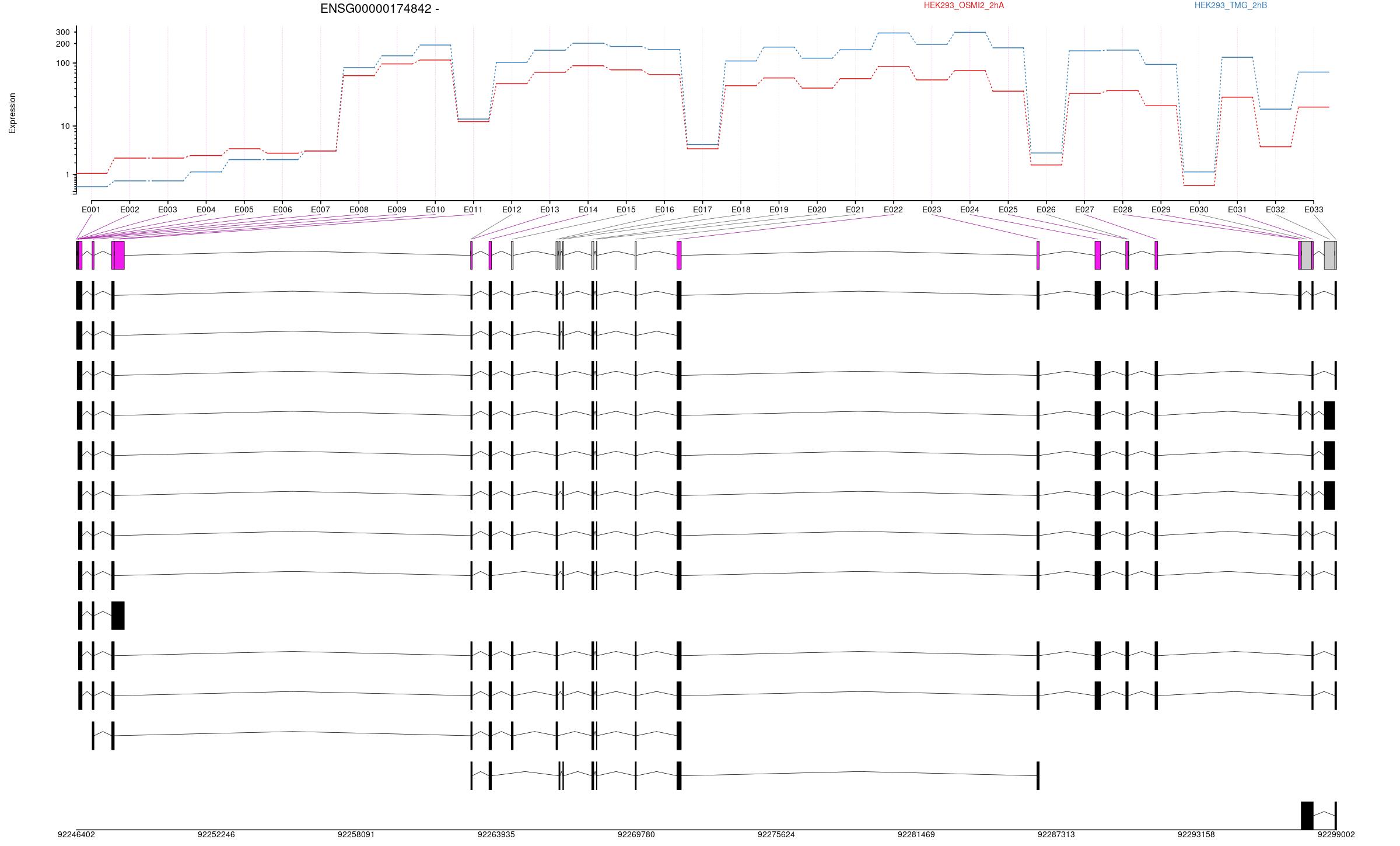Click exon label E002
Viewport: 1400px width, 846px height.
pyautogui.click(x=129, y=209)
